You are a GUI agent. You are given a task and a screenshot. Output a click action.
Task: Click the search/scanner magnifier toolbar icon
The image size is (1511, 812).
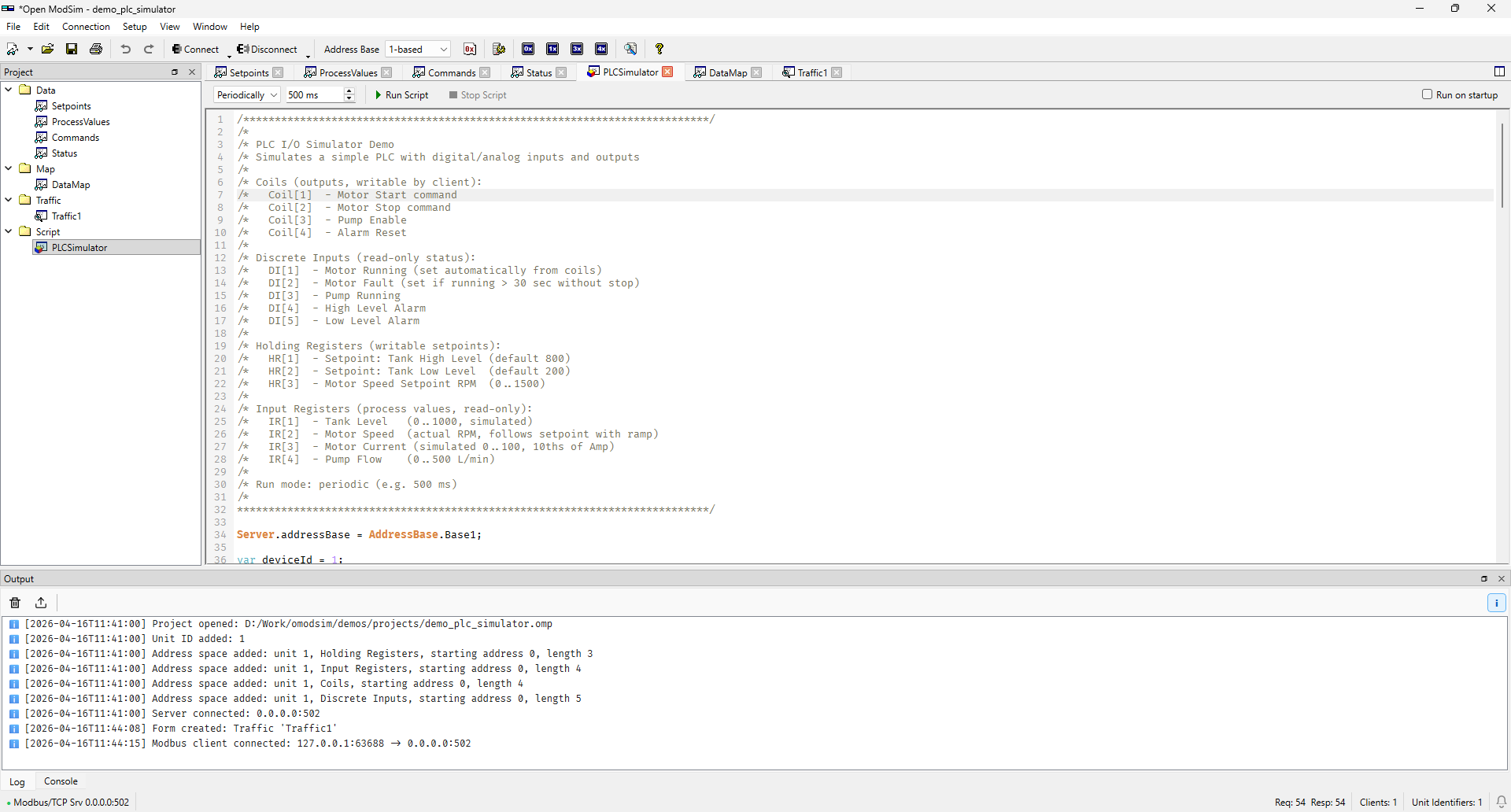tap(630, 49)
